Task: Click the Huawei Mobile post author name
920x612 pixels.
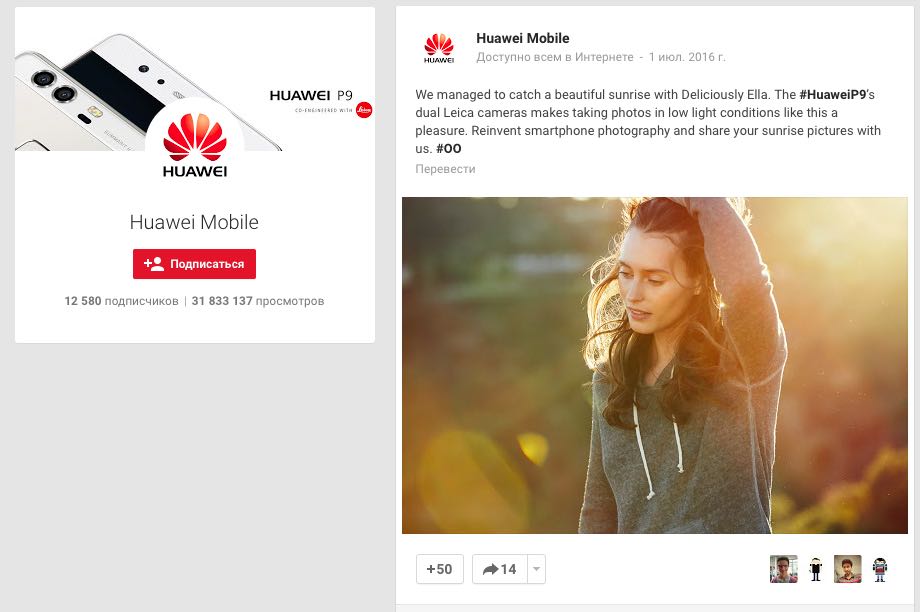Action: point(523,38)
